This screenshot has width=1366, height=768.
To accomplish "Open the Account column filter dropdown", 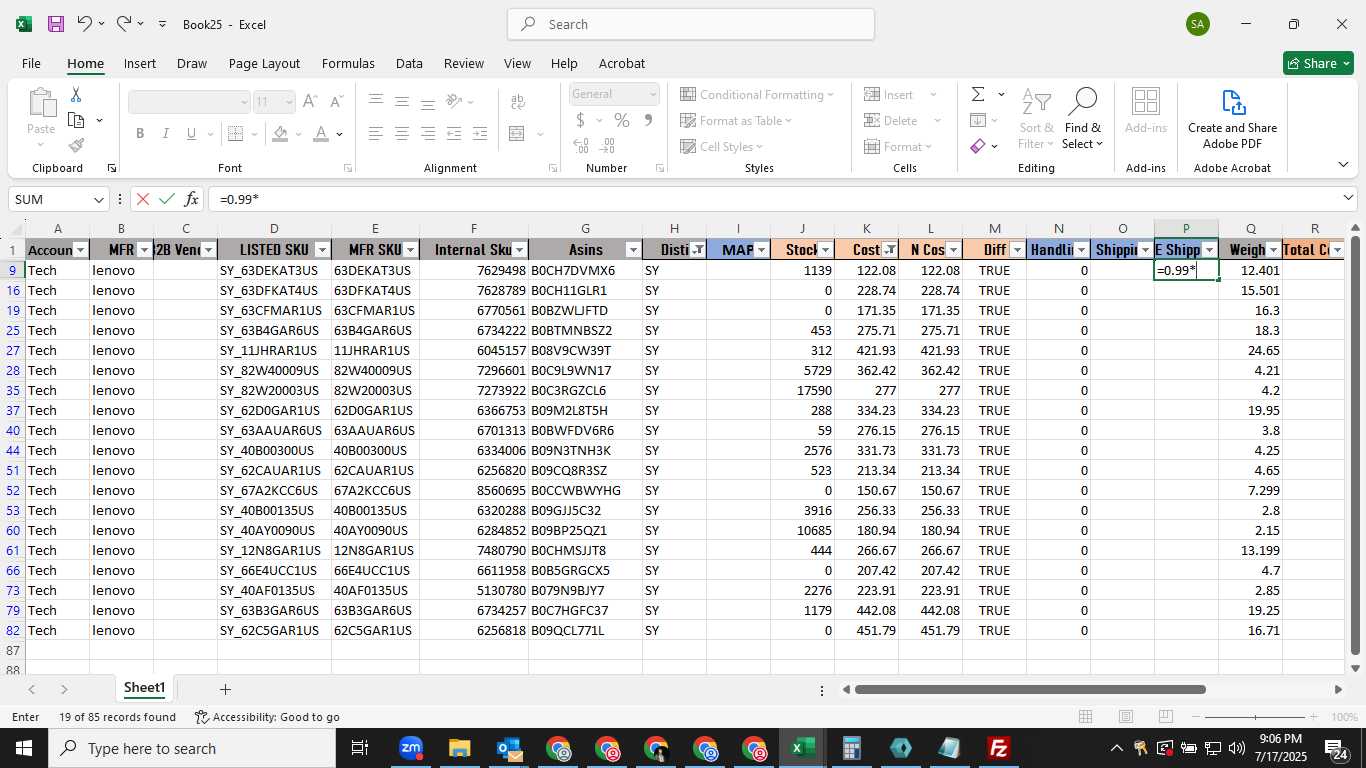I will coord(80,250).
